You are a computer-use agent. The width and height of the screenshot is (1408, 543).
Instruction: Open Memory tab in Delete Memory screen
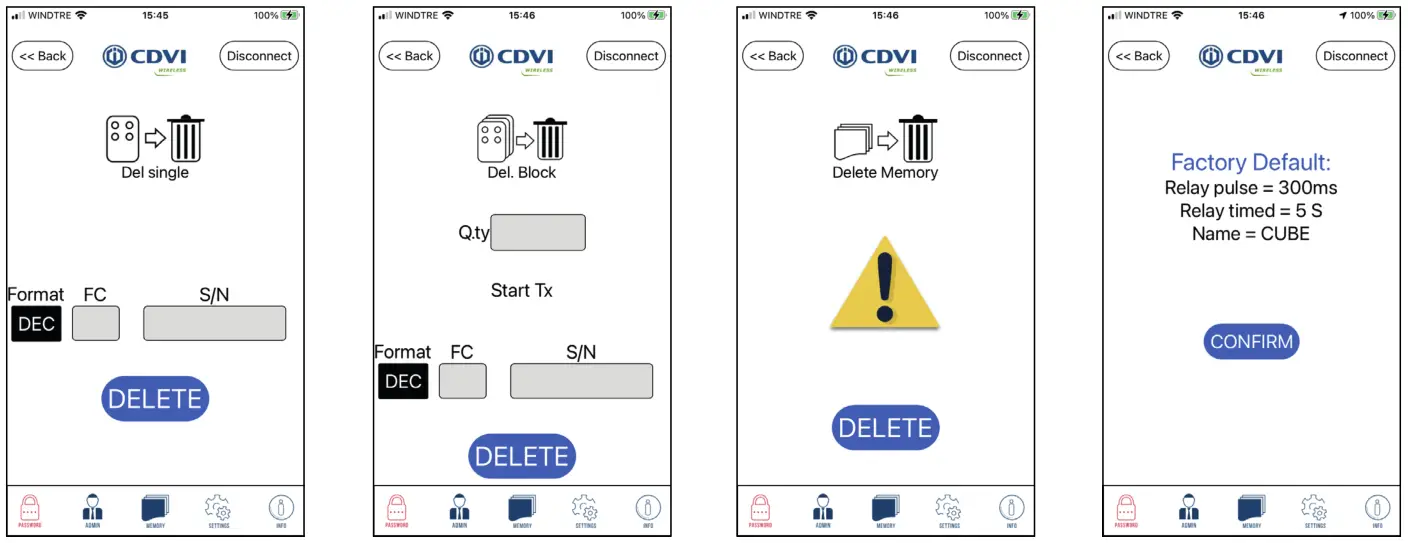tap(885, 510)
